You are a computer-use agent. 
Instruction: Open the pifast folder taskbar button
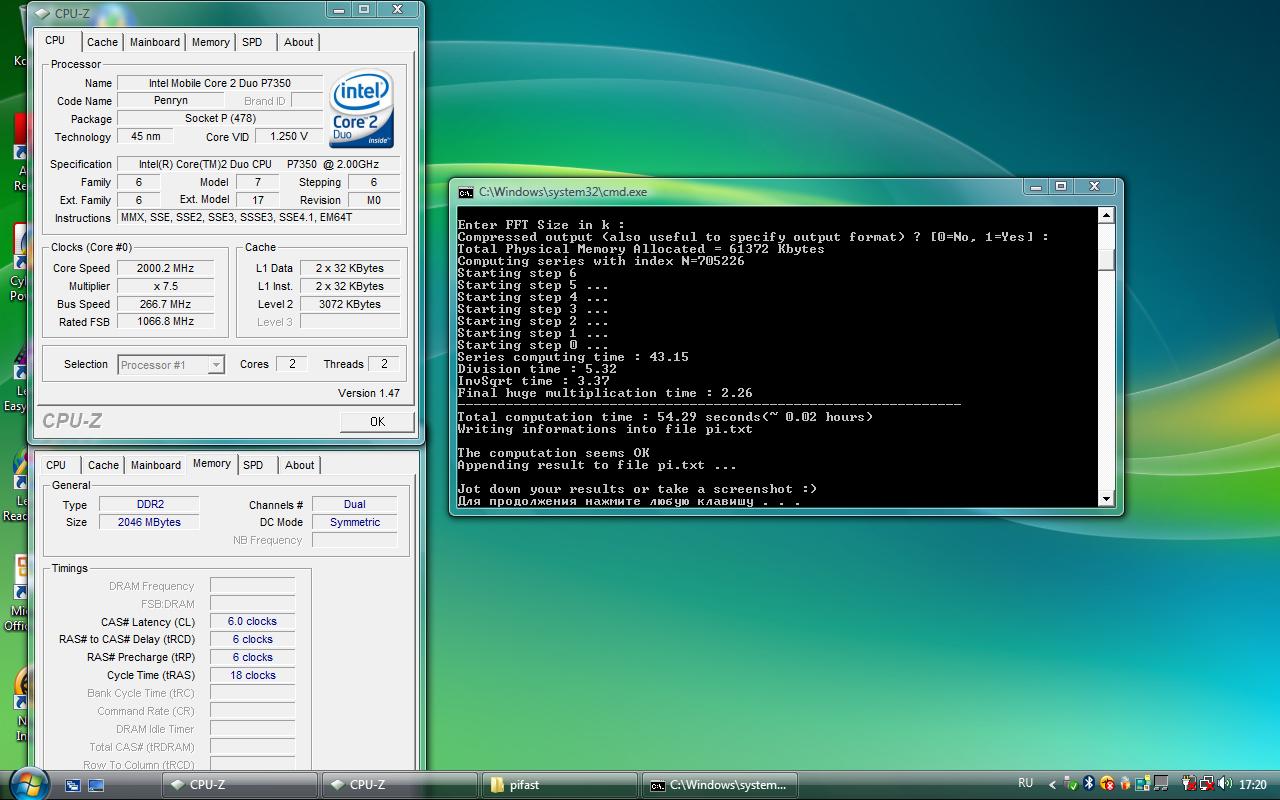coord(560,785)
